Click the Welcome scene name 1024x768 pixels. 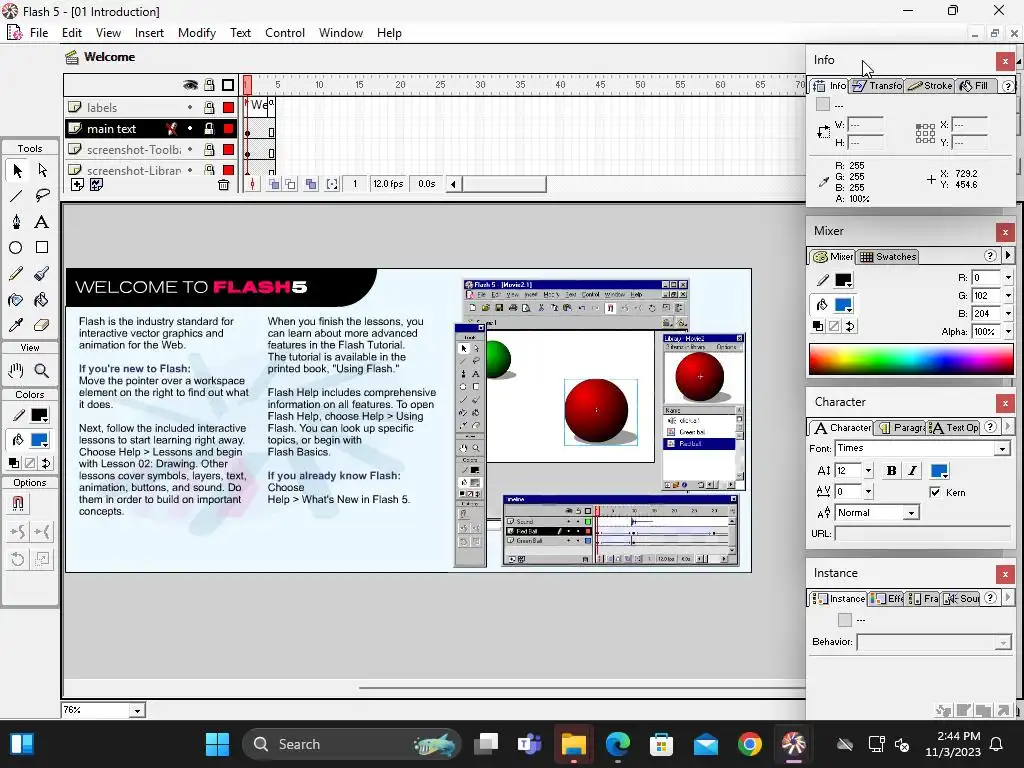tap(109, 57)
